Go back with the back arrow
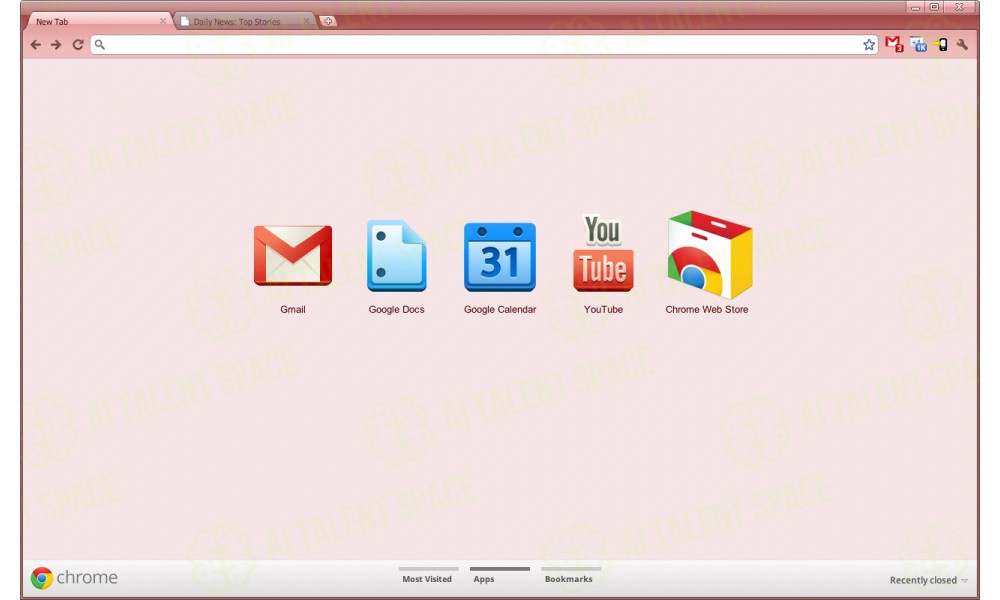This screenshot has height=600, width=1000. point(36,45)
